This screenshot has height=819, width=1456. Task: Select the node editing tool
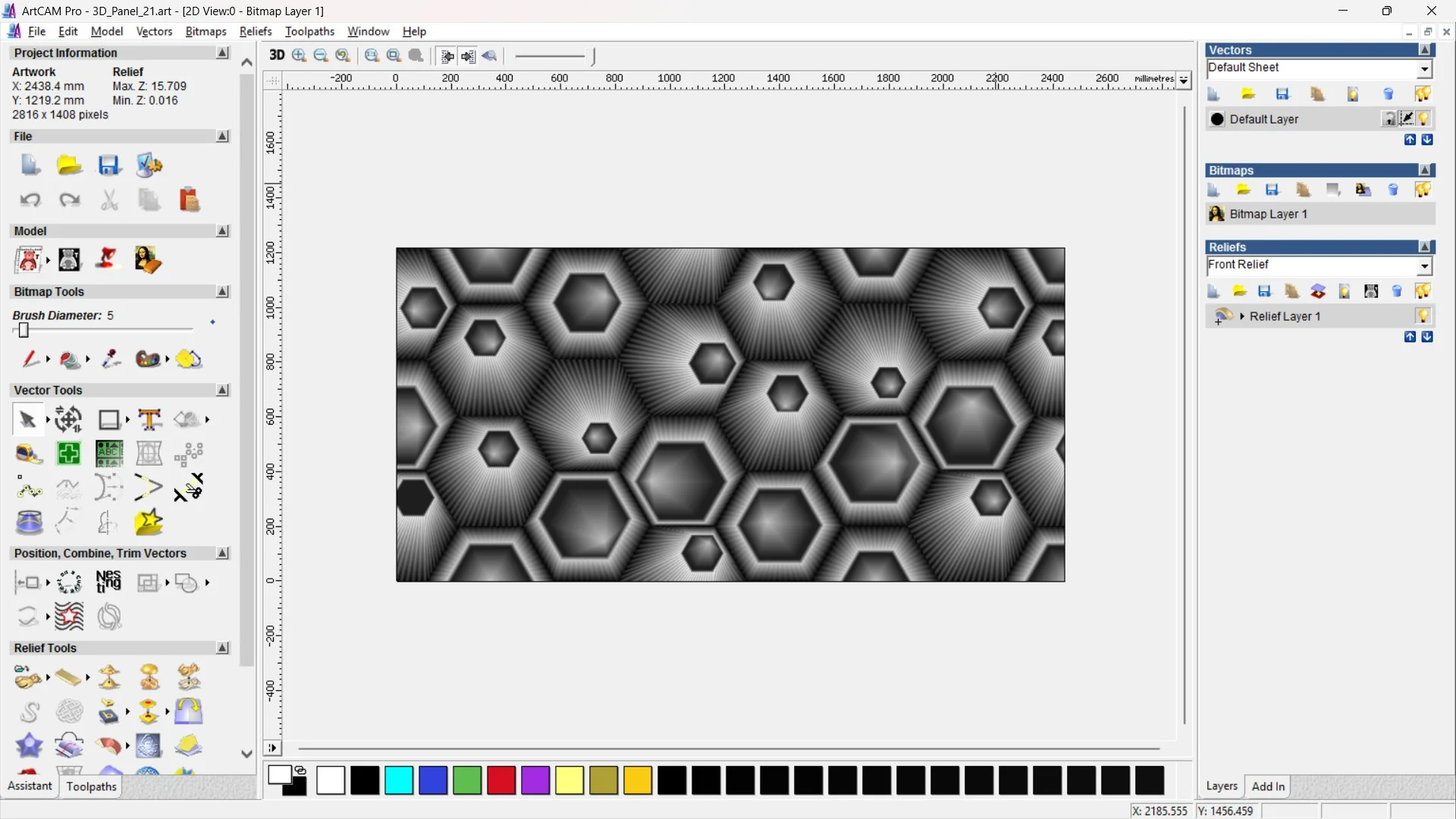coord(29,489)
